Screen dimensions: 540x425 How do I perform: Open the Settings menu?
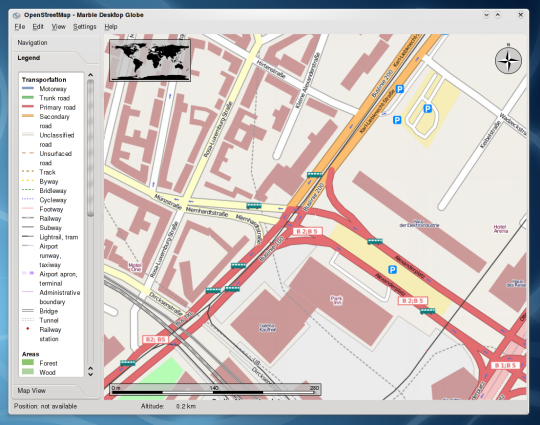[x=84, y=27]
